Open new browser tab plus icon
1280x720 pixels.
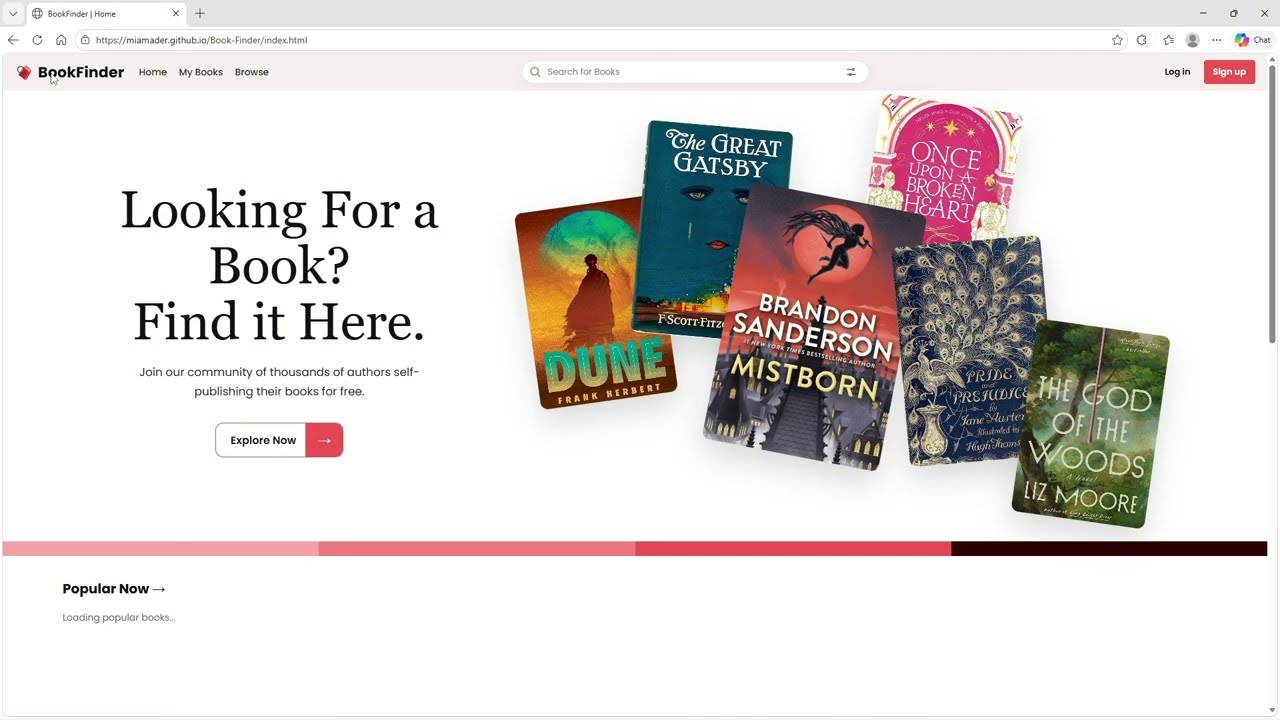click(x=200, y=13)
